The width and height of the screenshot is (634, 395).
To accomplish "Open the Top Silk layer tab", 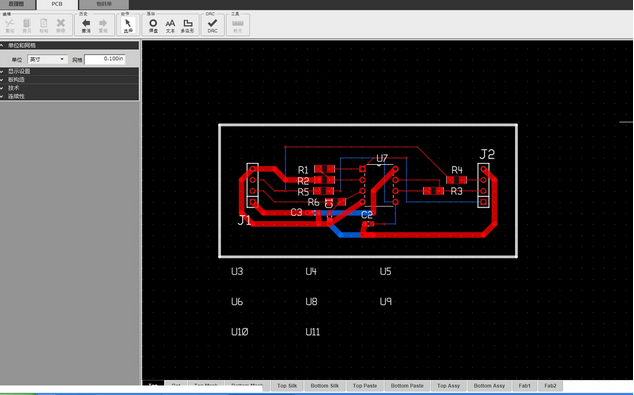I will point(287,386).
